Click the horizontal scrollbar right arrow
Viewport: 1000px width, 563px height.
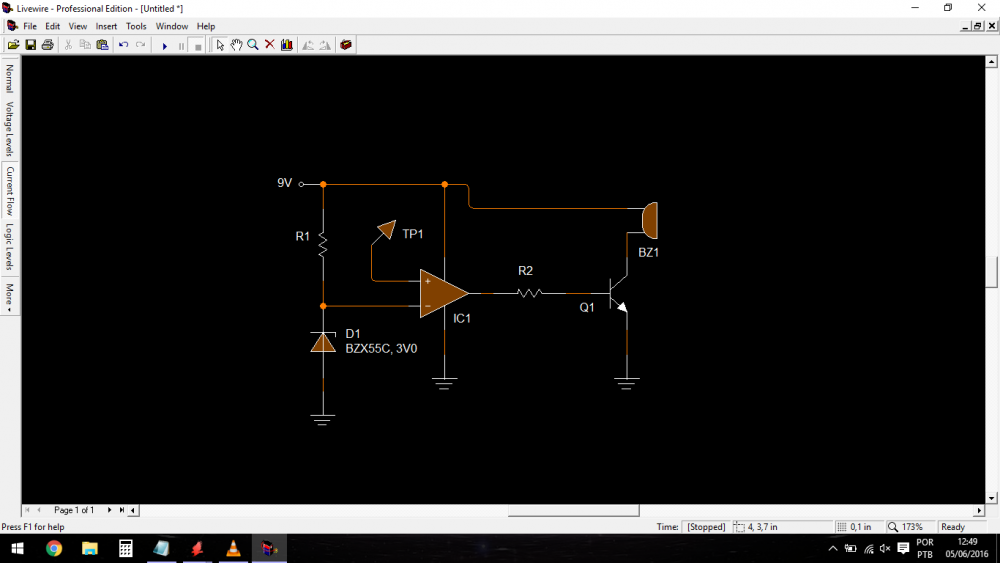[x=980, y=510]
